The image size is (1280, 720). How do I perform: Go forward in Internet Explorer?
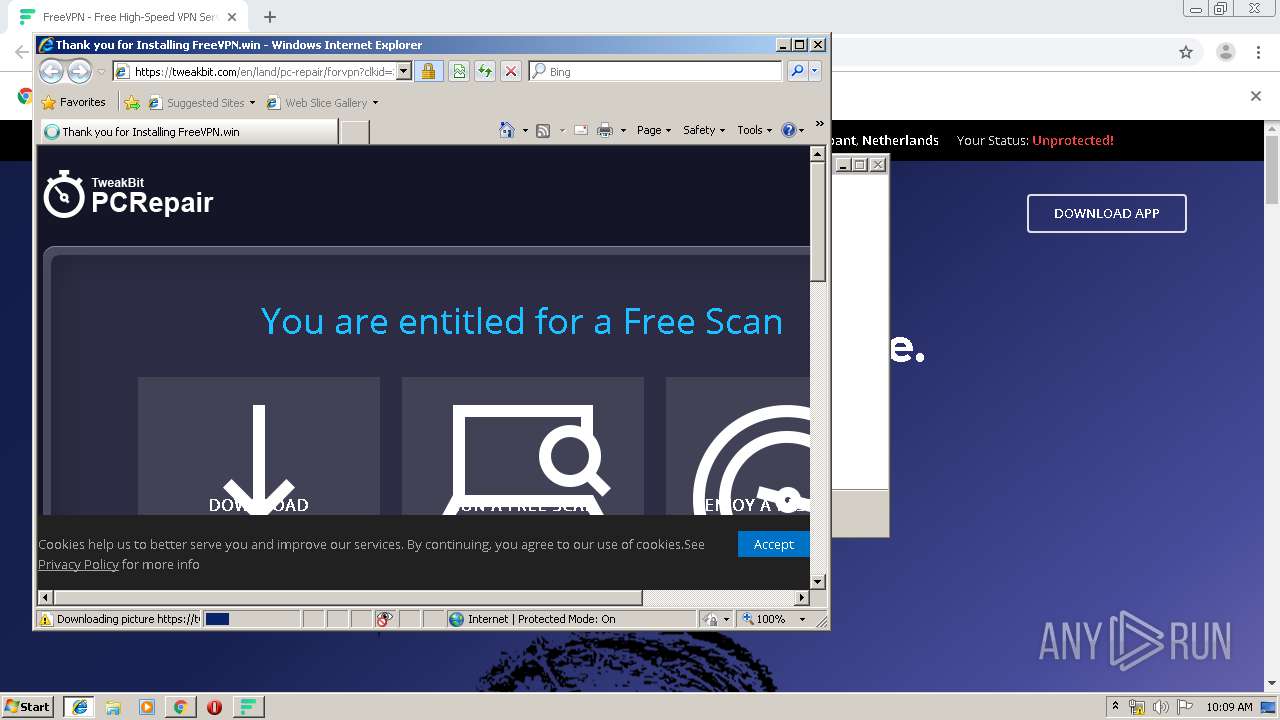click(x=79, y=71)
